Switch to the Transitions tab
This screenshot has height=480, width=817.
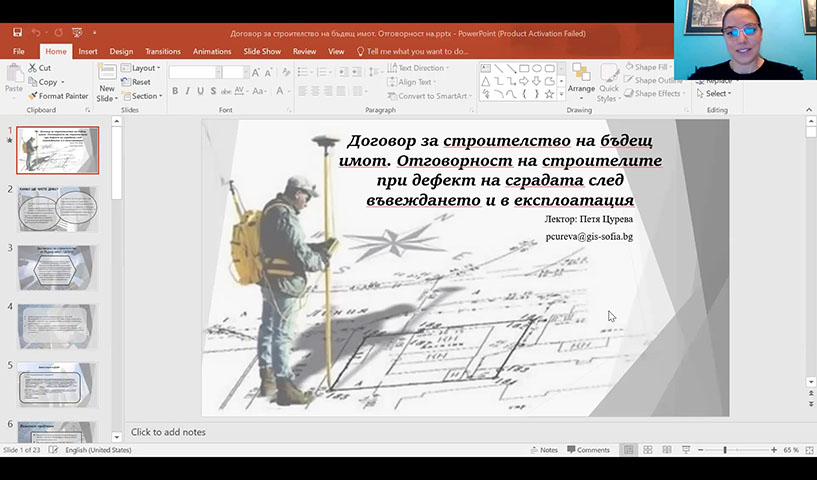tap(162, 51)
